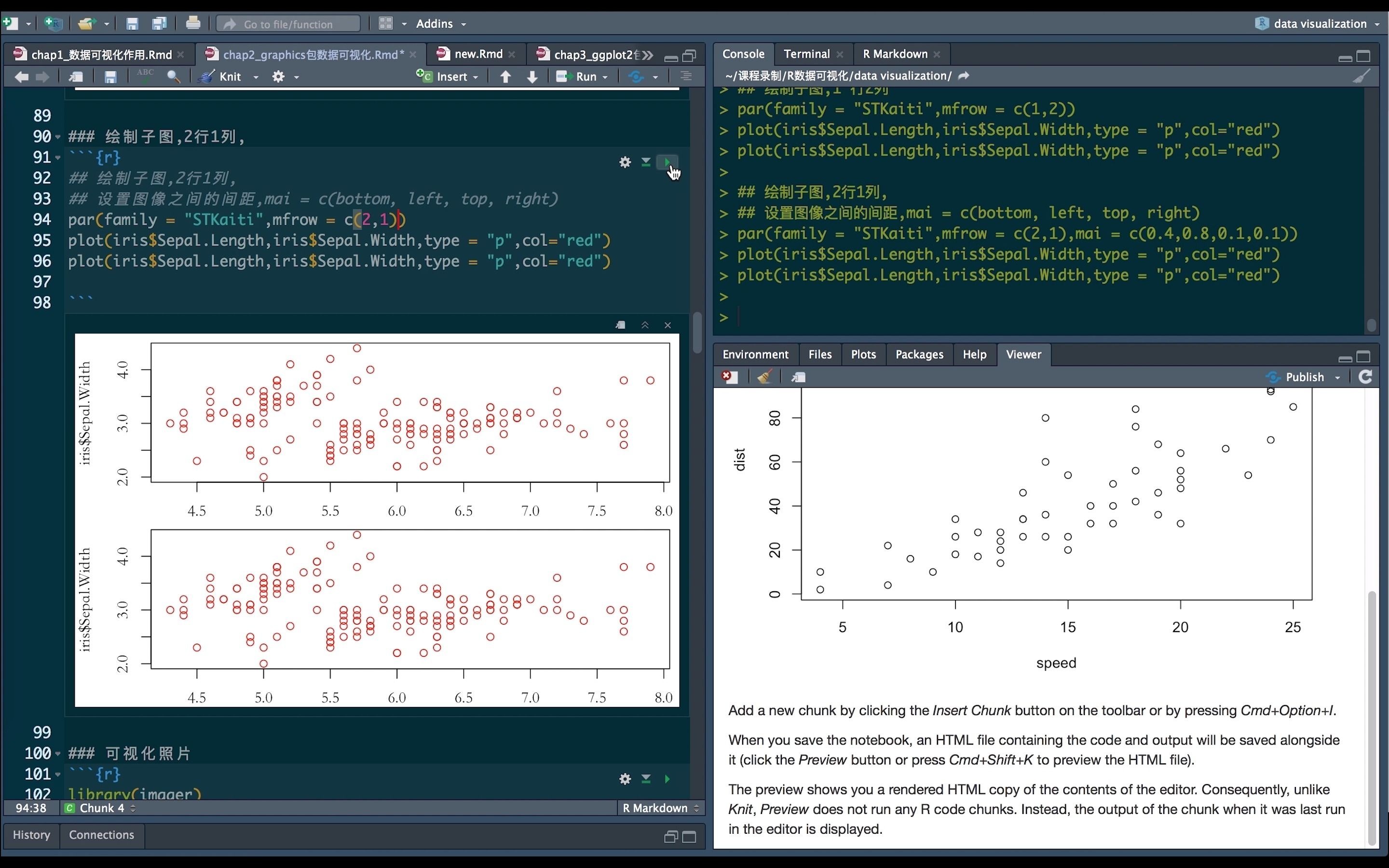Expand the Run dropdown menu
1389x868 pixels.
tap(606, 77)
